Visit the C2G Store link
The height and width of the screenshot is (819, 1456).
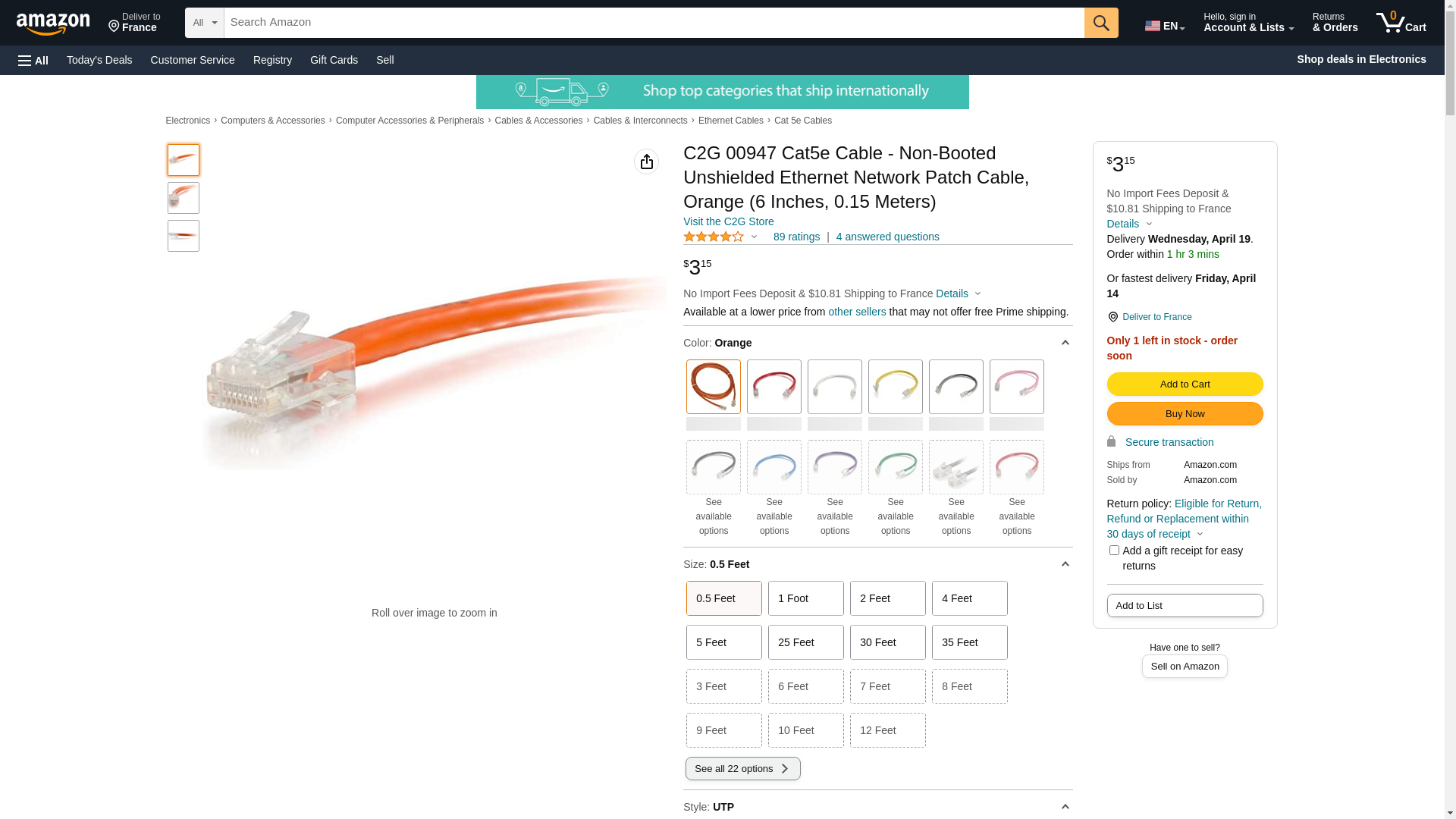click(x=728, y=221)
